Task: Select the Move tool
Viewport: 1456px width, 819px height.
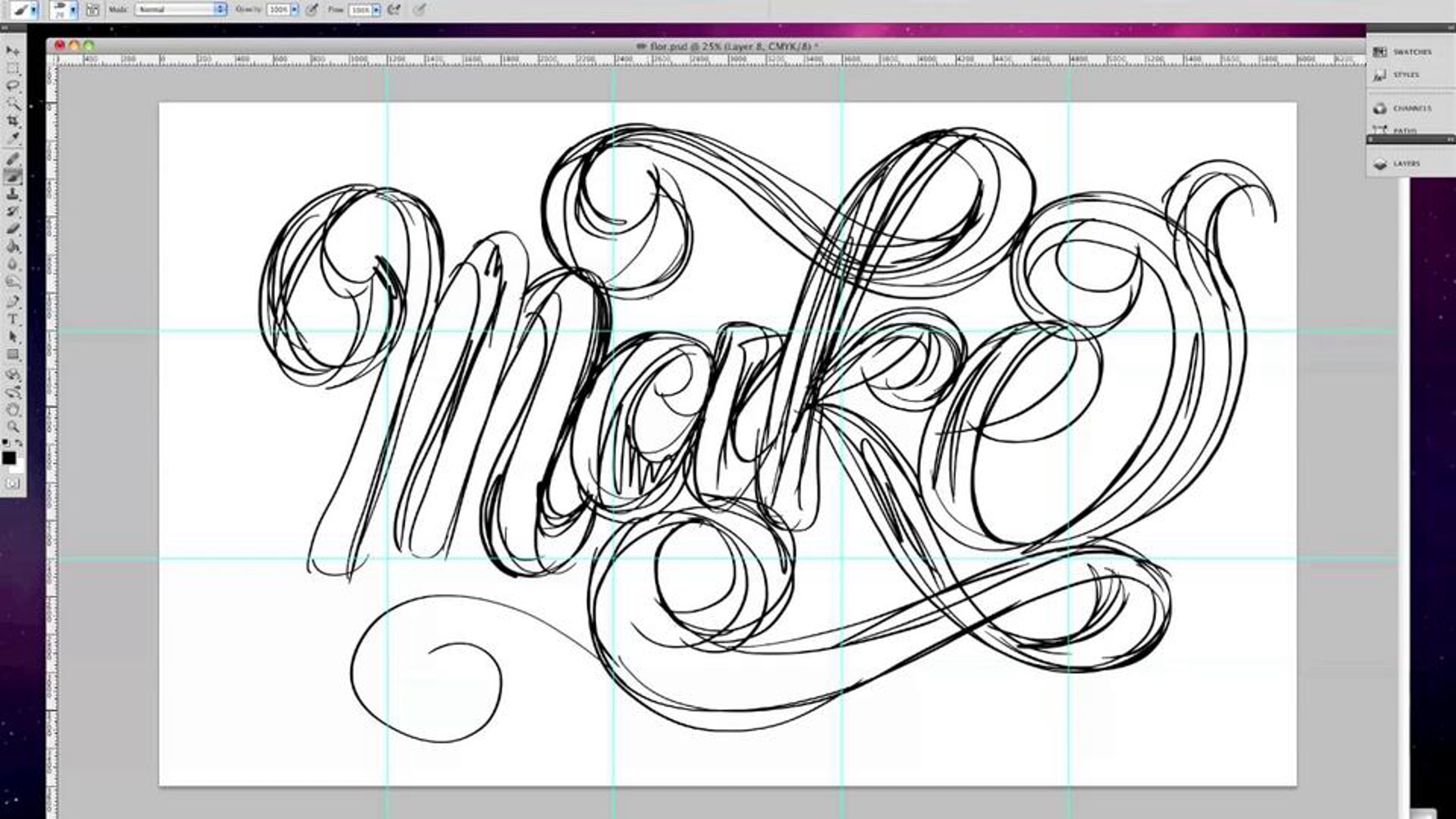Action: [13, 51]
